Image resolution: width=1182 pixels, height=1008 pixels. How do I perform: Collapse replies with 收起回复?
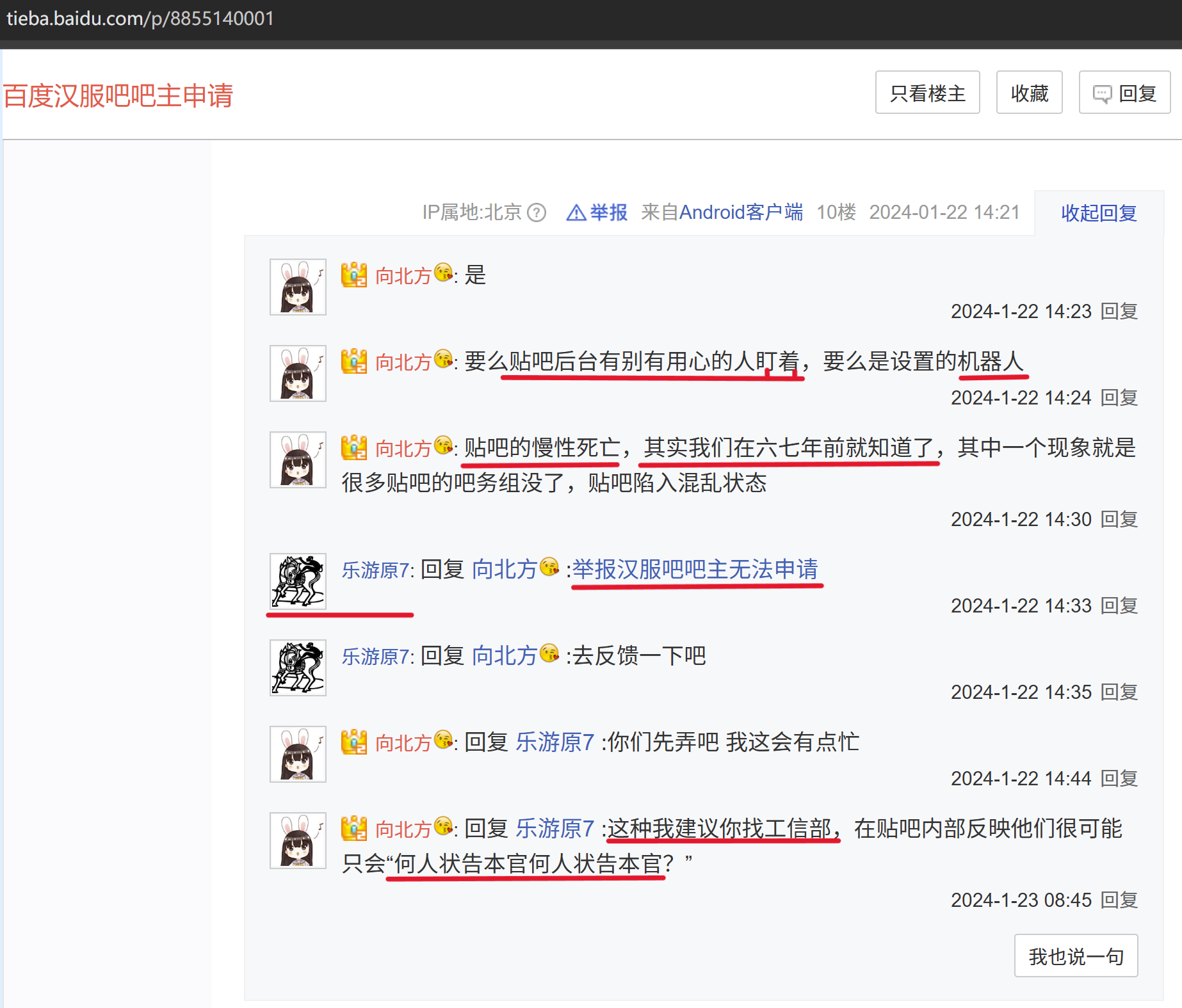tap(1098, 213)
